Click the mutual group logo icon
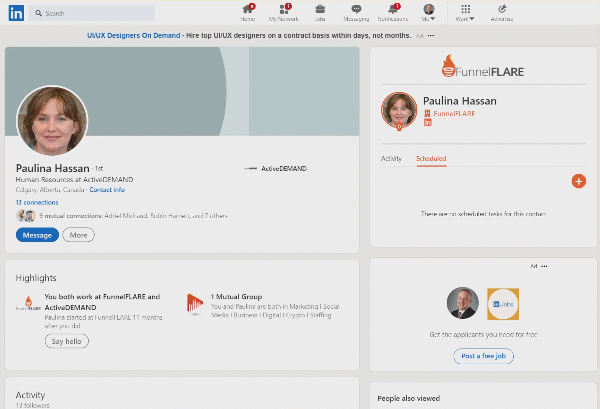 [x=195, y=304]
